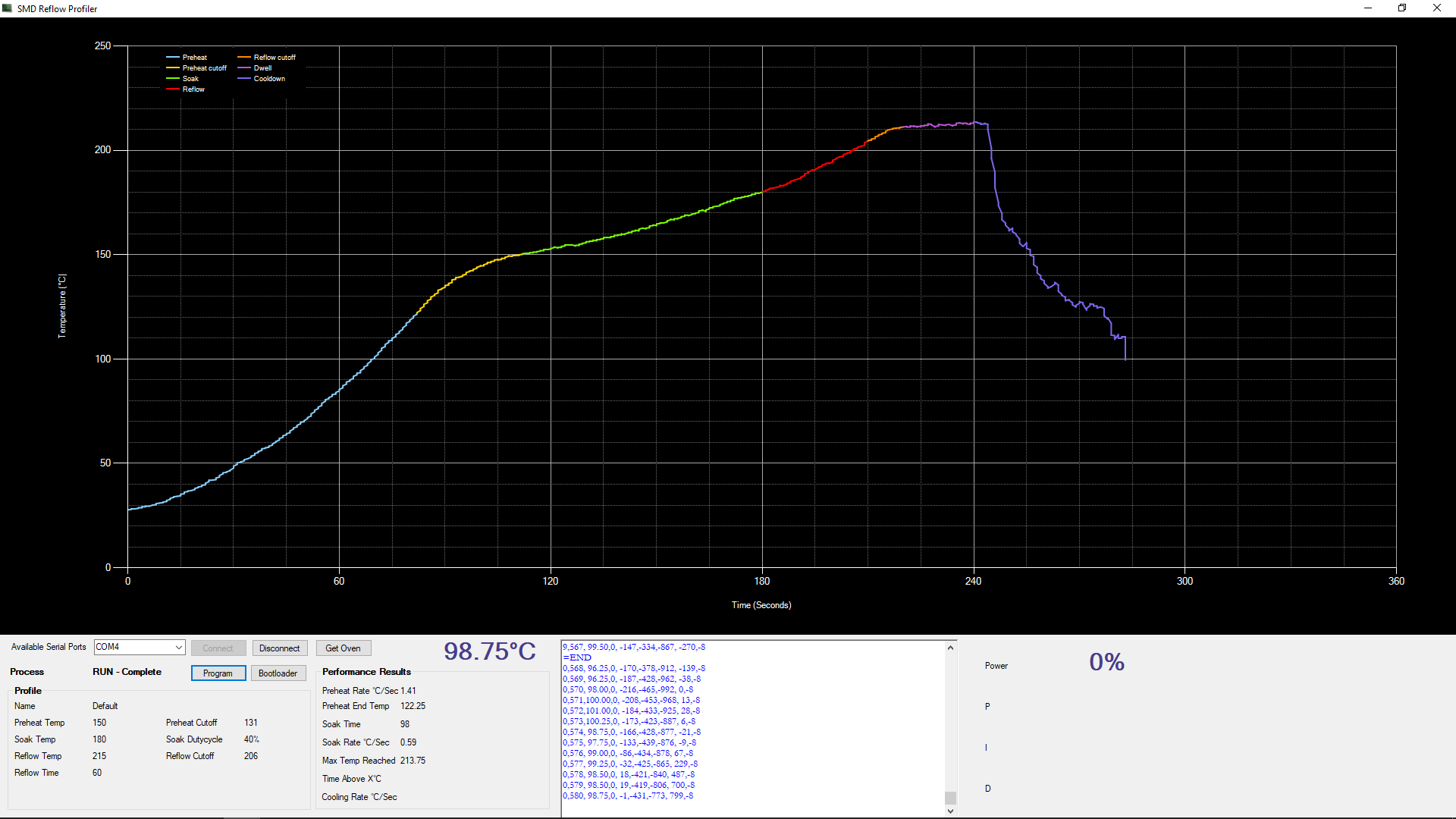Click the Reflow Temp value 215

pos(99,756)
